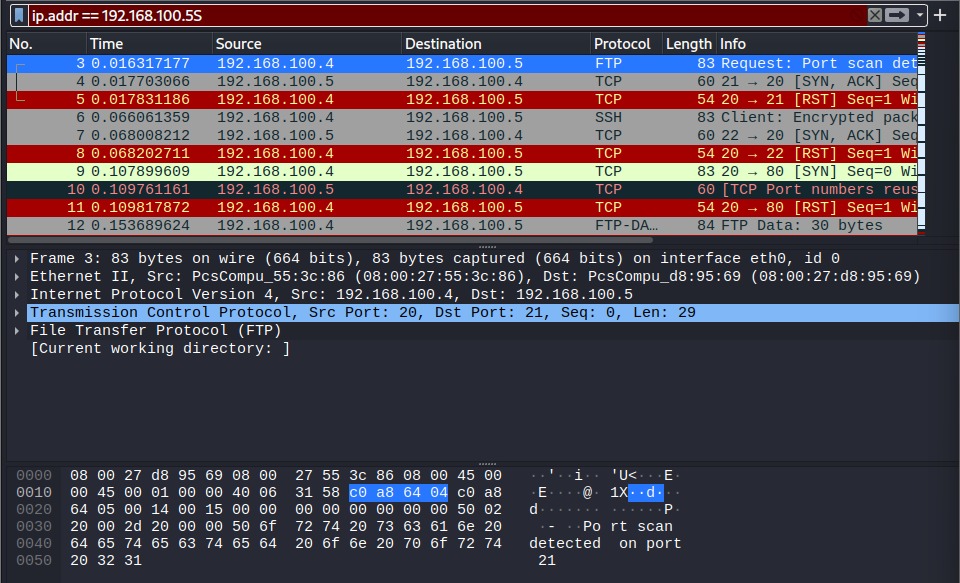Click FTP-DA… protocol cell in packet 12
960x583 pixels.
click(626, 225)
